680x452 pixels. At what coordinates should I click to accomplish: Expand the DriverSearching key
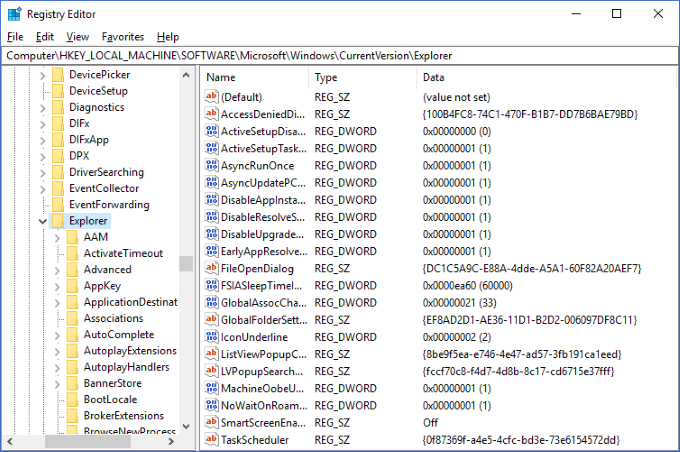(x=42, y=173)
